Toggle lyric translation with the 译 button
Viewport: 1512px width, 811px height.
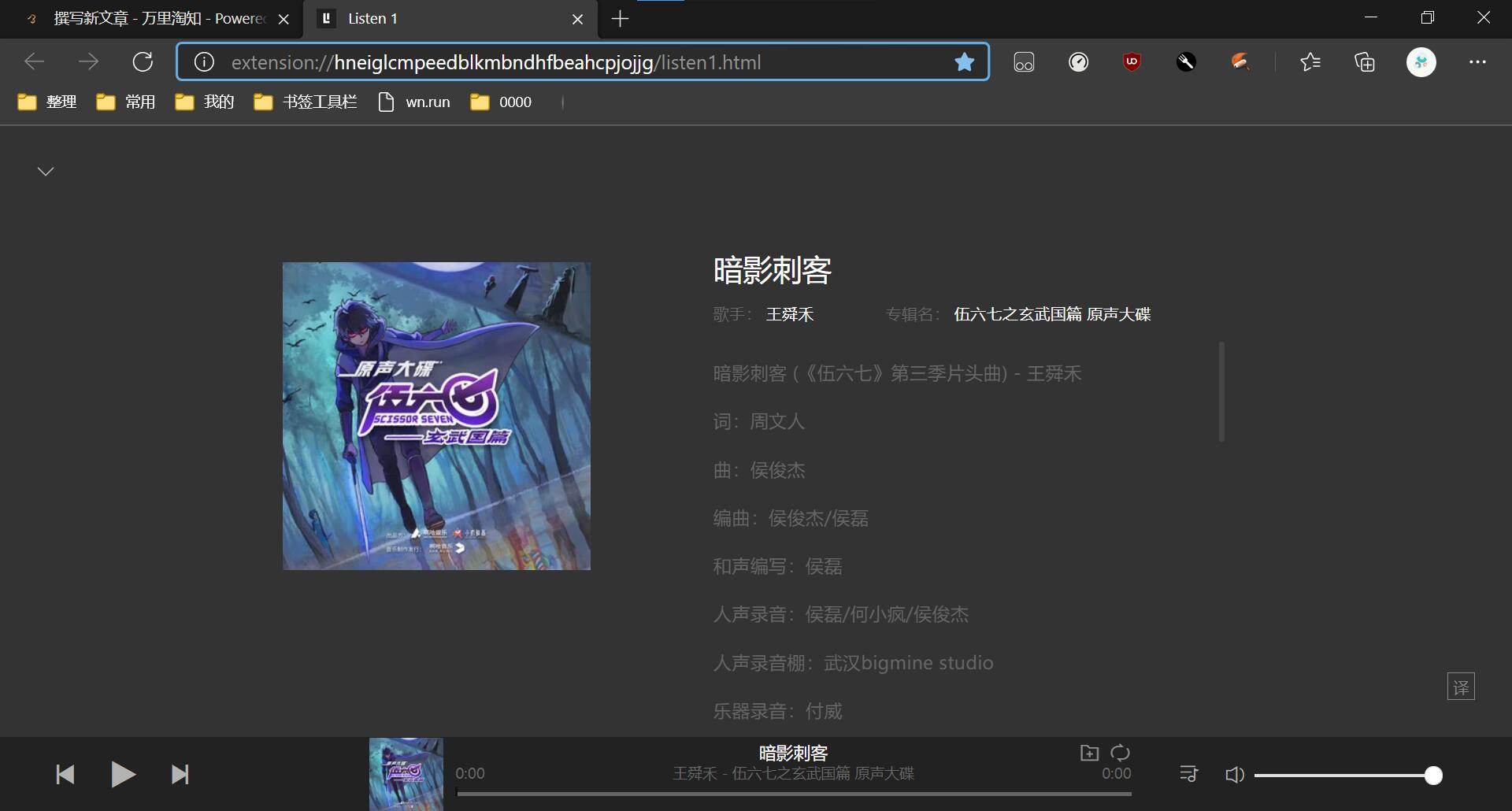tap(1461, 687)
